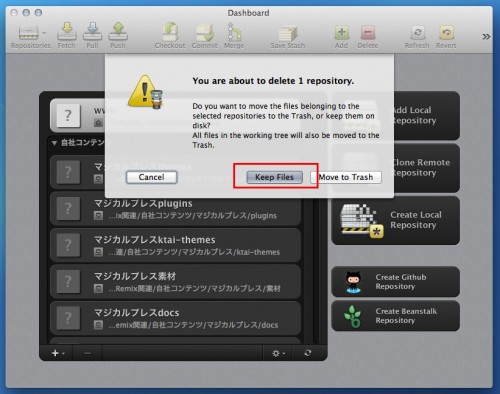This screenshot has width=500, height=394.
Task: Click the disk icon beside the 素材 path
Action: [98, 288]
